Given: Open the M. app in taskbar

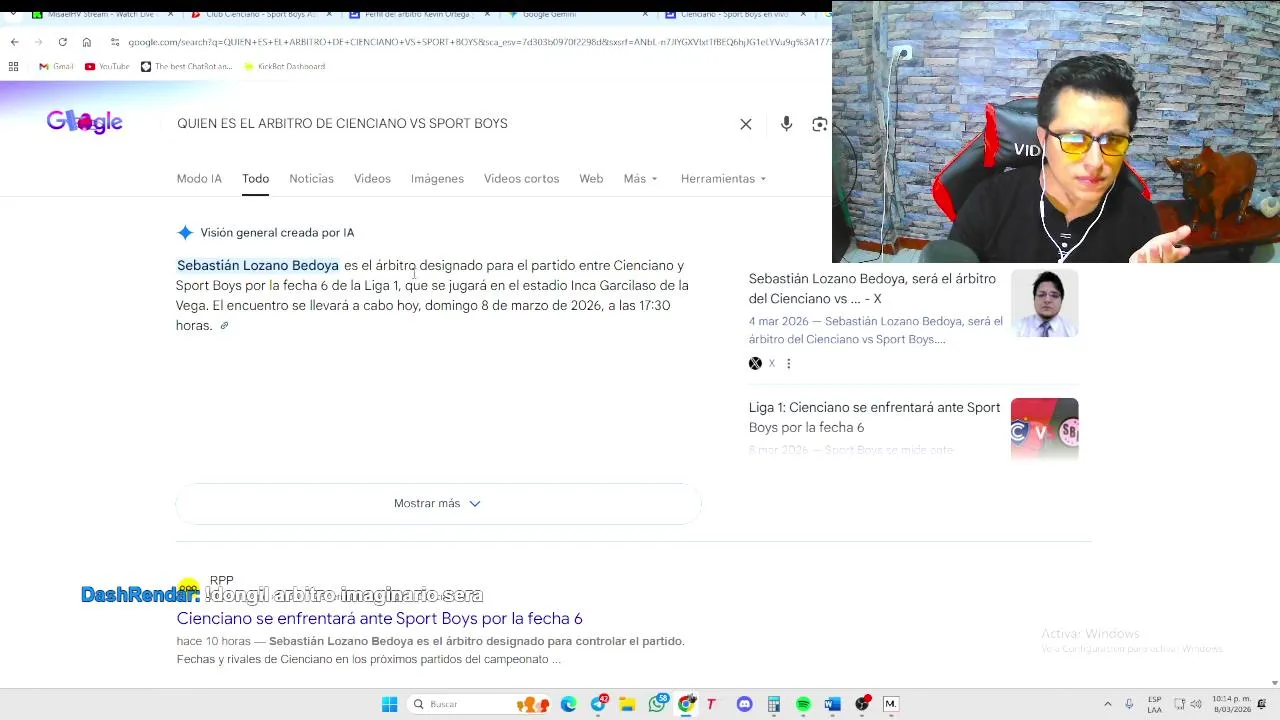Looking at the screenshot, I should 891,704.
